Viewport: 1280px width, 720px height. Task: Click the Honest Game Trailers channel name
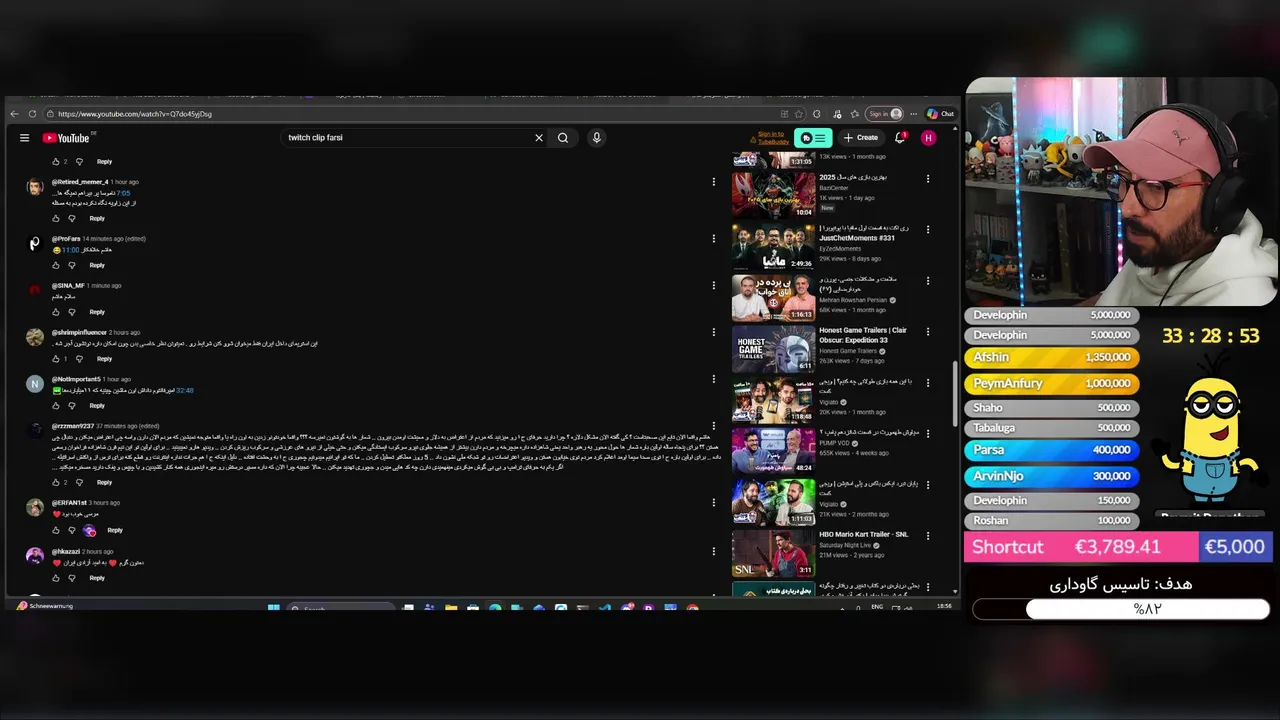(x=848, y=351)
